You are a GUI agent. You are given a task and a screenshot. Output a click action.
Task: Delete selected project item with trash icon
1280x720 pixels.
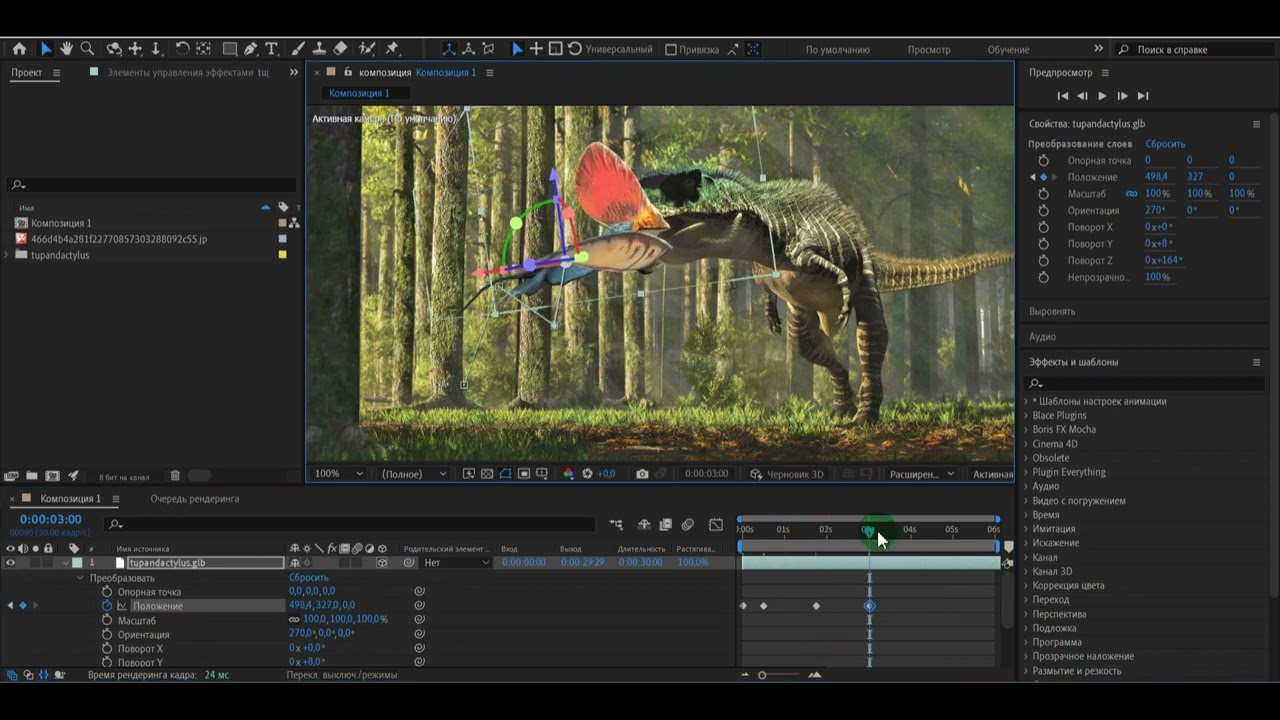click(x=175, y=476)
